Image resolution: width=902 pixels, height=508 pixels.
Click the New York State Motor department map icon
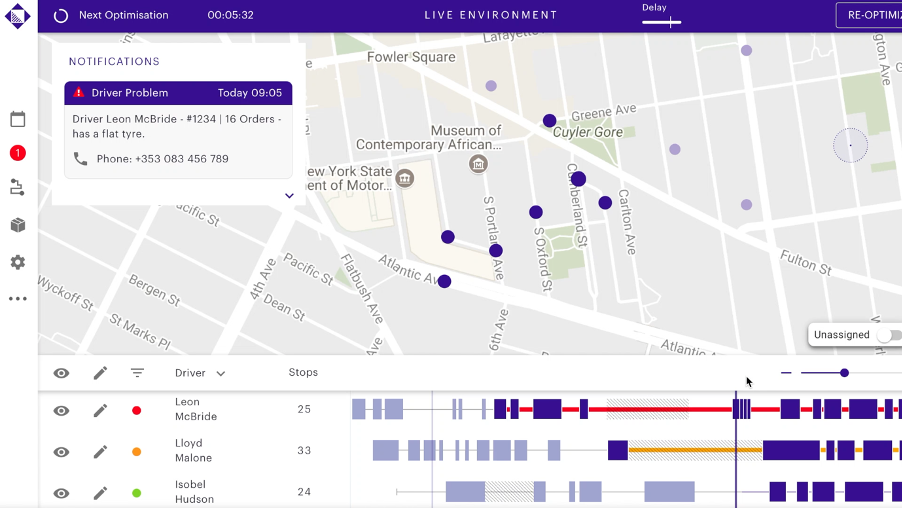coord(404,178)
